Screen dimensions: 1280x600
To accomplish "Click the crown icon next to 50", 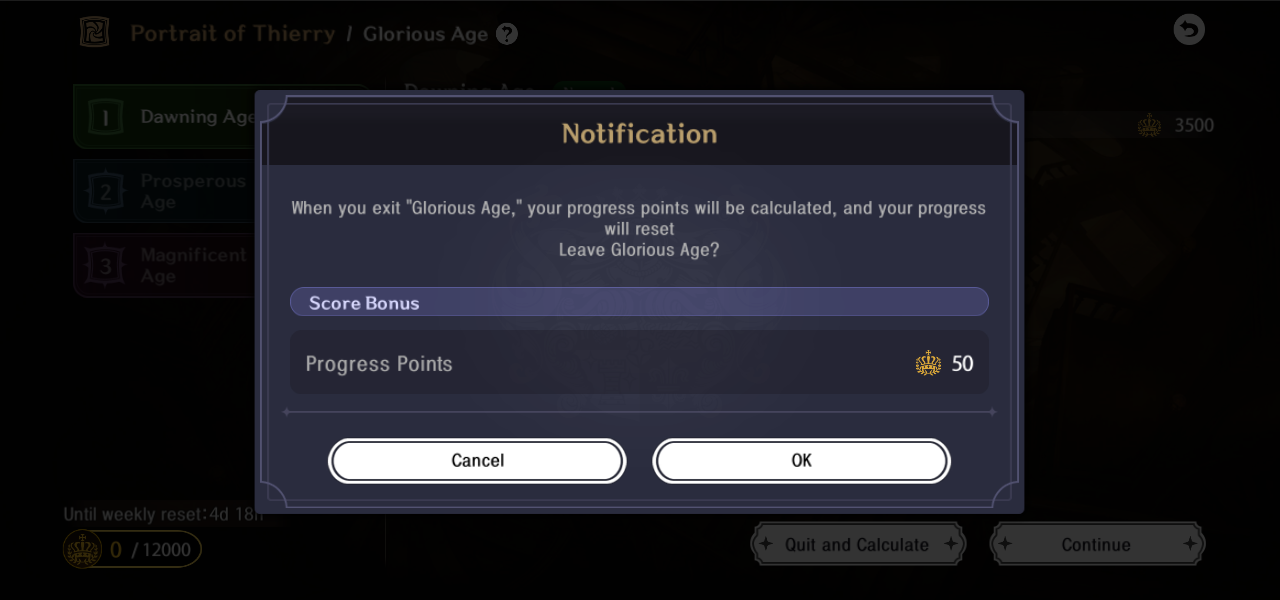I will 928,363.
